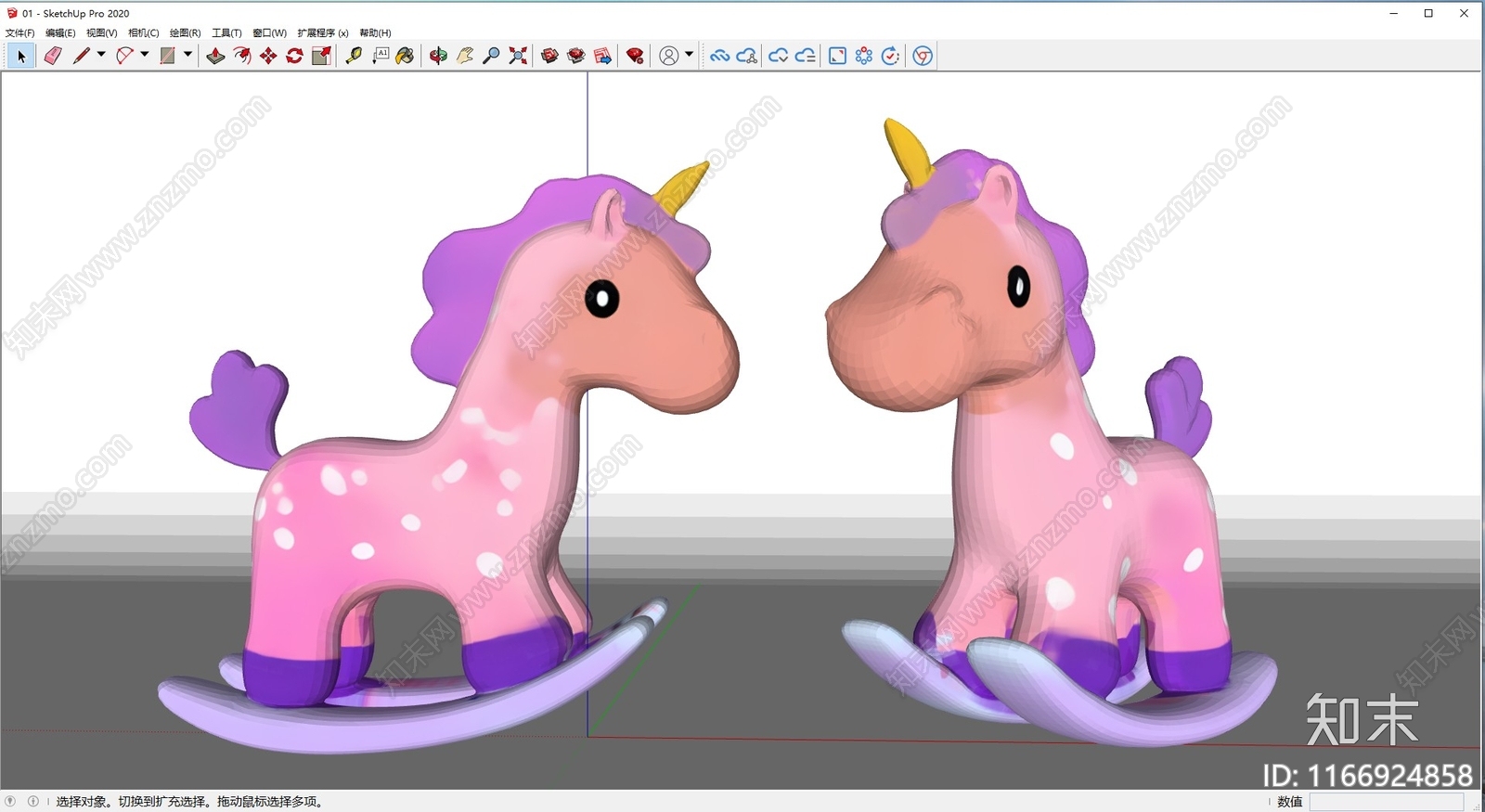The width and height of the screenshot is (1485, 812).
Task: Expand the Arc tool dropdown arrow
Action: click(x=145, y=55)
